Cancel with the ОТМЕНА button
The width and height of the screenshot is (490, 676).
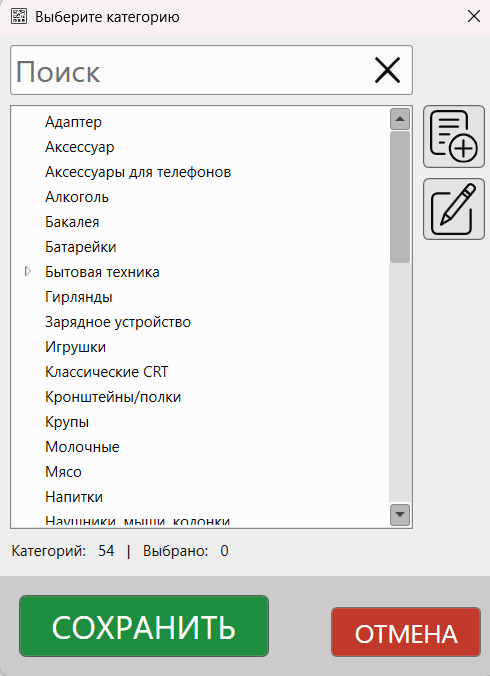[x=406, y=632]
